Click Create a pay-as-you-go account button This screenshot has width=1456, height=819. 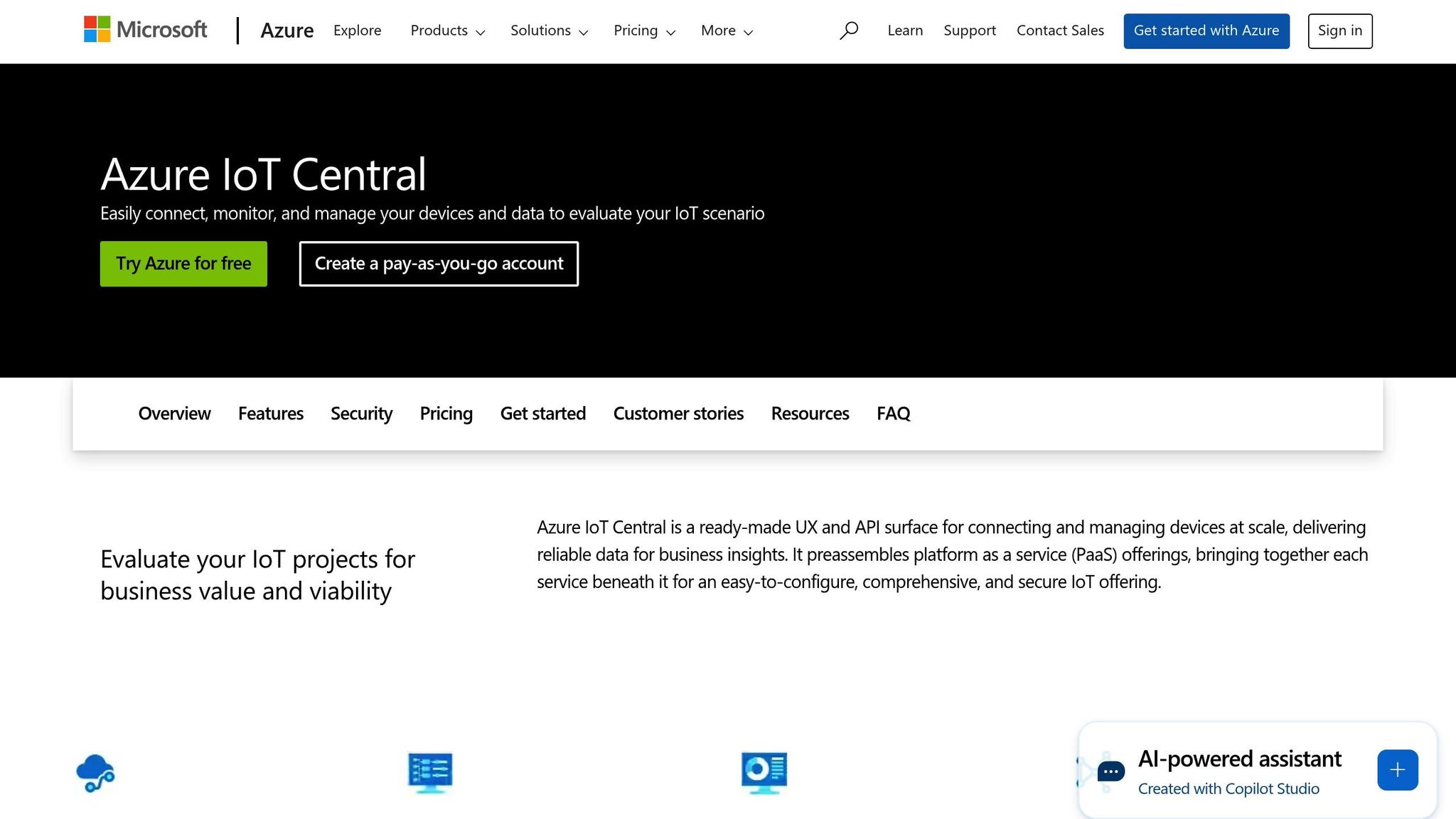[x=439, y=264]
